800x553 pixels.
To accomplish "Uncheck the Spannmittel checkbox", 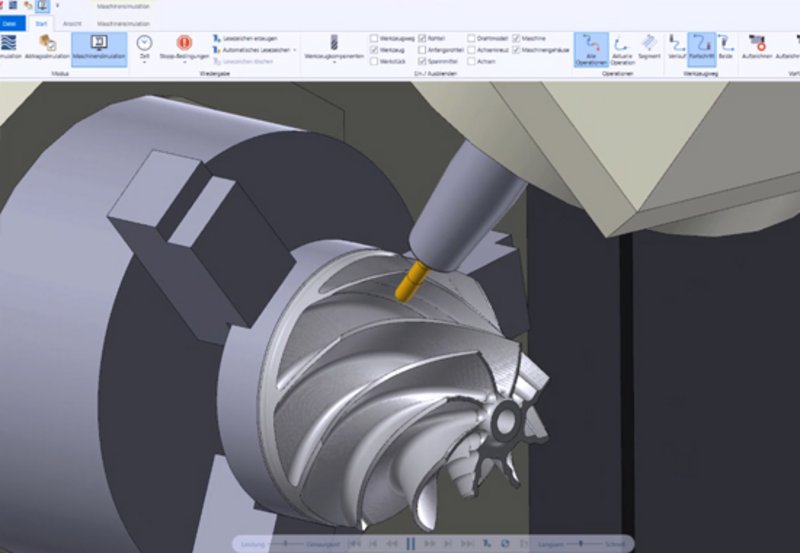I will pos(421,61).
